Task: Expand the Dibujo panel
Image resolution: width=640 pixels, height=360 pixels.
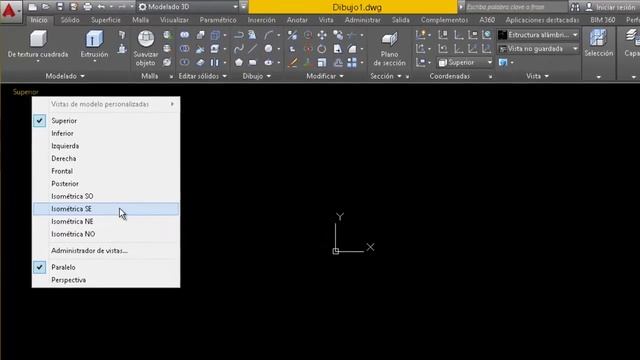Action: 256,76
